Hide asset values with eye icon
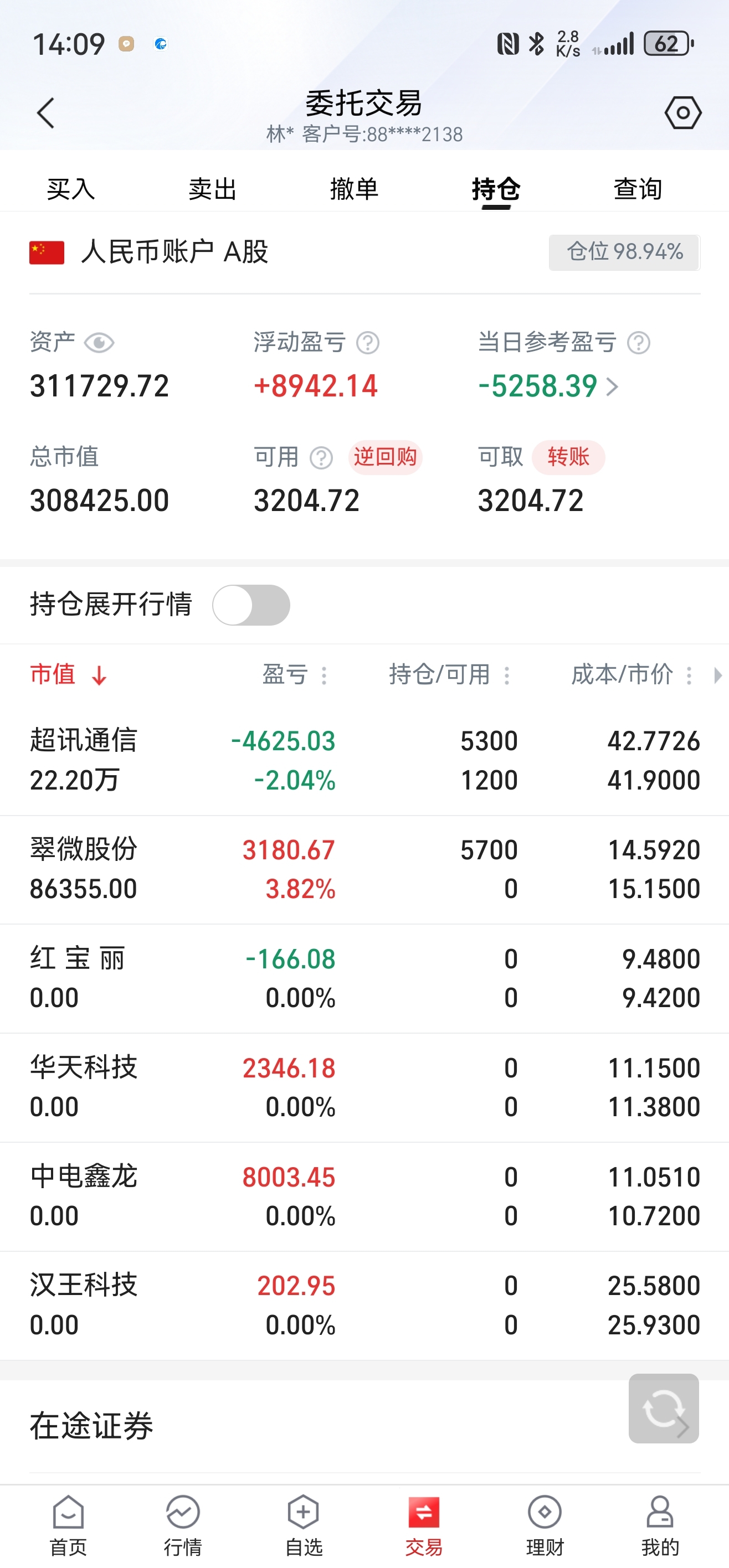Viewport: 729px width, 1568px height. pyautogui.click(x=99, y=343)
